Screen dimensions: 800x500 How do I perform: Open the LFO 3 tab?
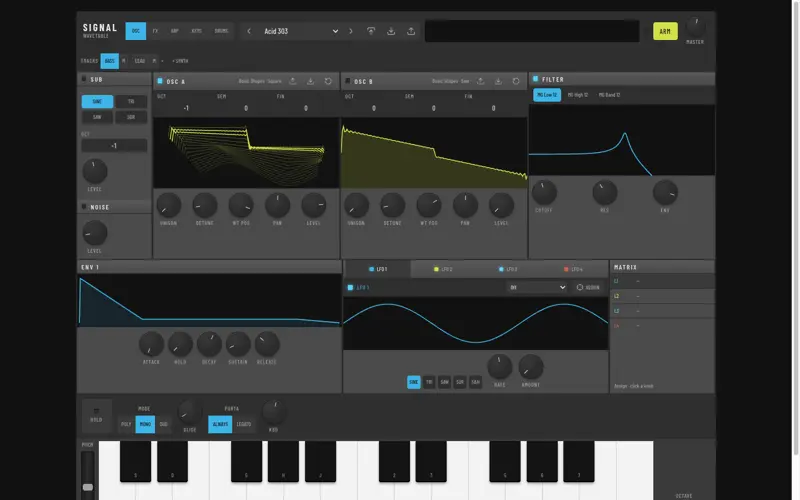click(x=508, y=269)
